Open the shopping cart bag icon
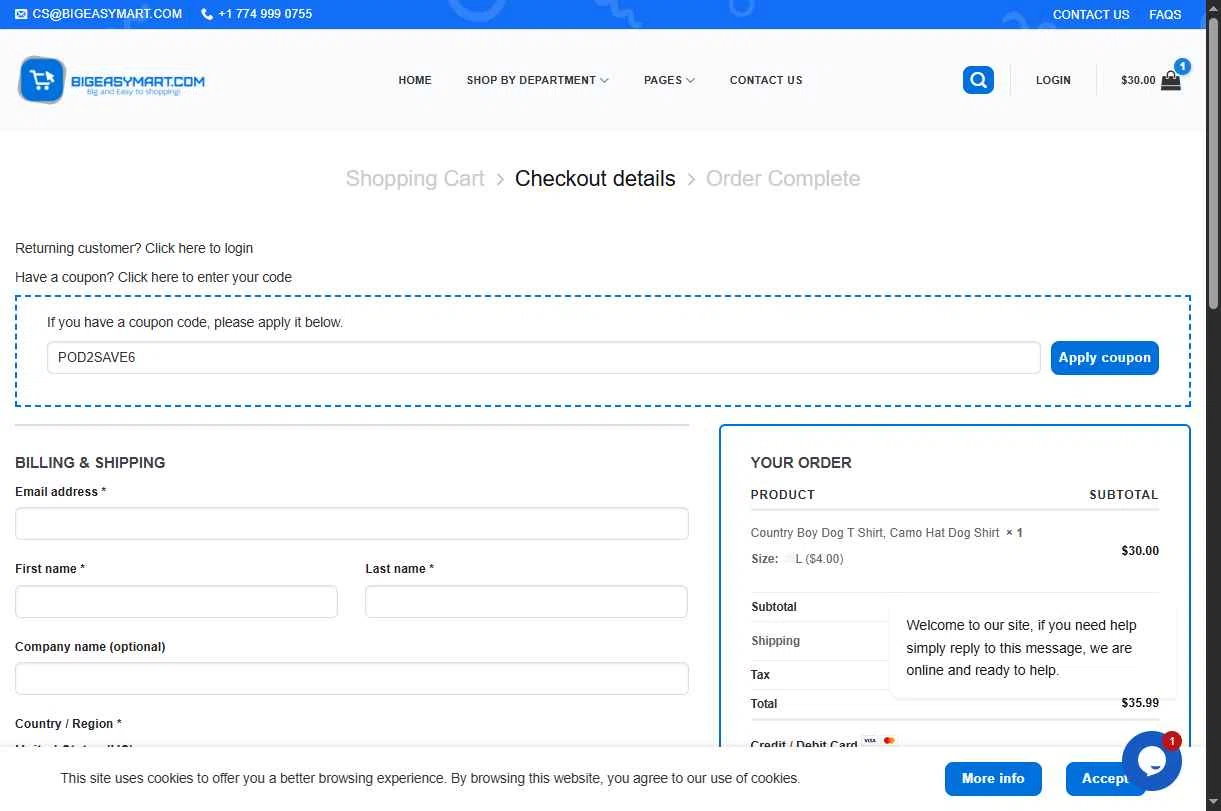The image size is (1221, 811). 1171,81
